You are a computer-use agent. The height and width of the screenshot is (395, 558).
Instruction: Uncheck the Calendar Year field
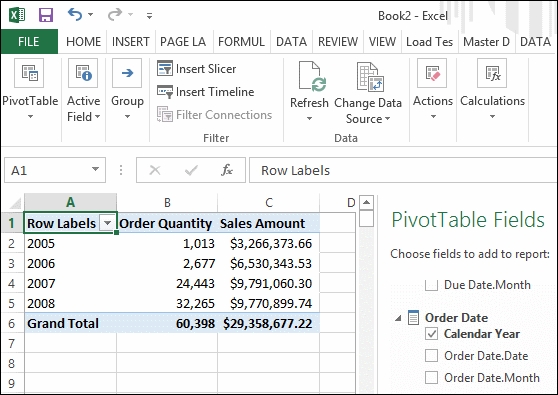[x=431, y=334]
